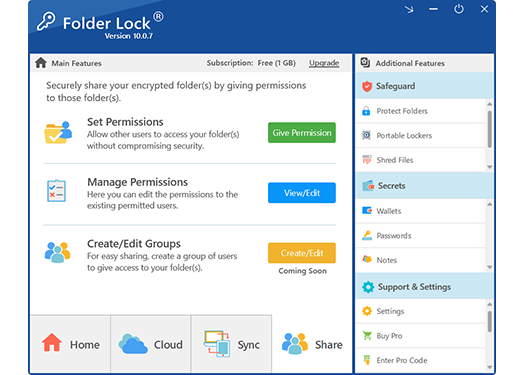Image resolution: width=525 pixels, height=375 pixels.
Task: Click the Passwords key icon
Action: (367, 235)
